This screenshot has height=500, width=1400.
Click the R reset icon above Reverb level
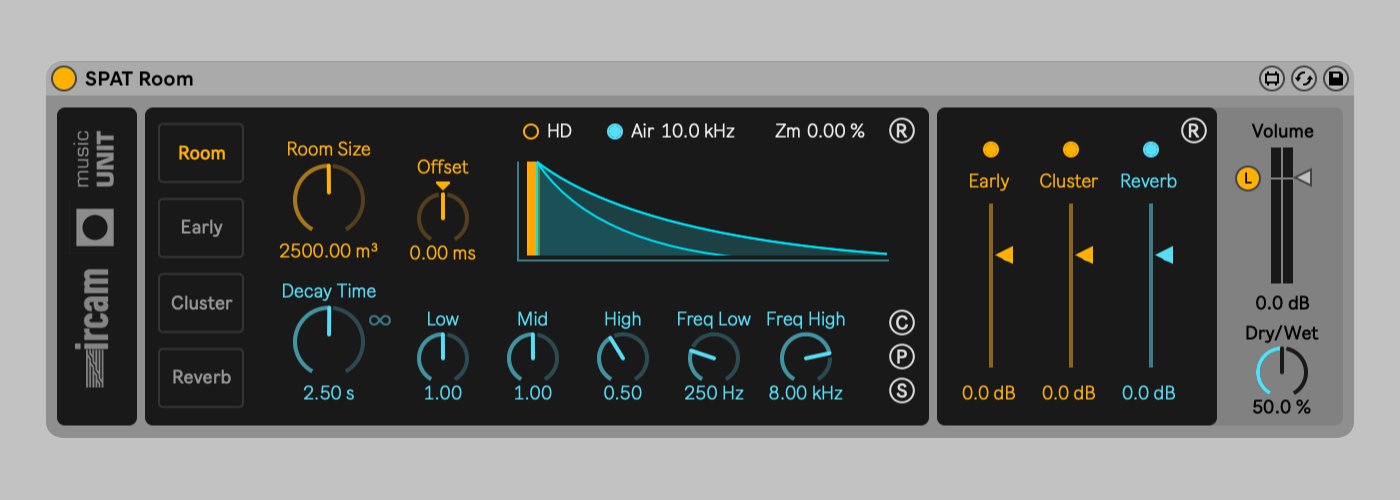(x=1193, y=131)
